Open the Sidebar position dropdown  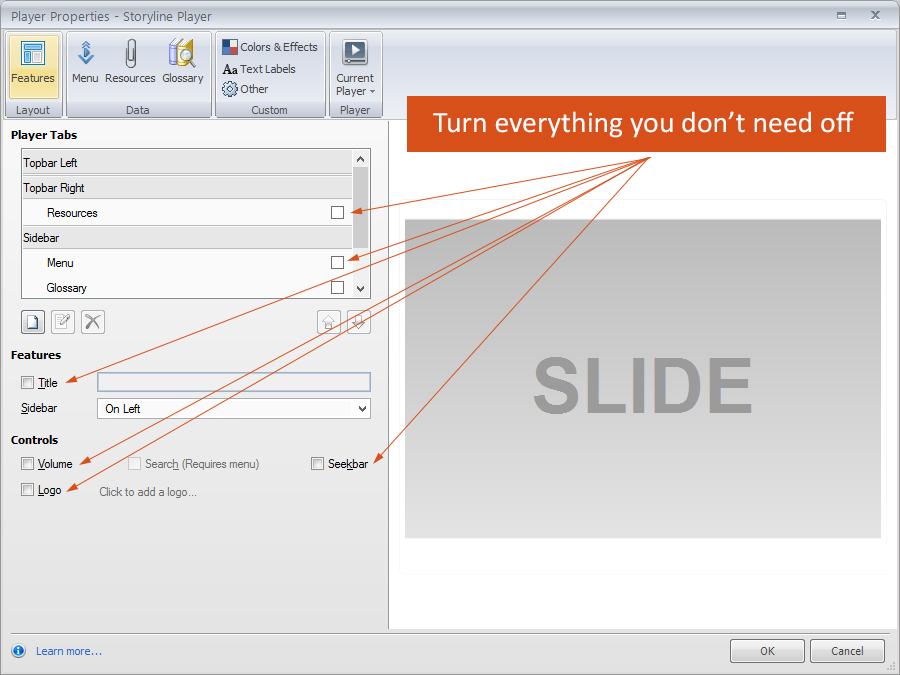point(234,409)
